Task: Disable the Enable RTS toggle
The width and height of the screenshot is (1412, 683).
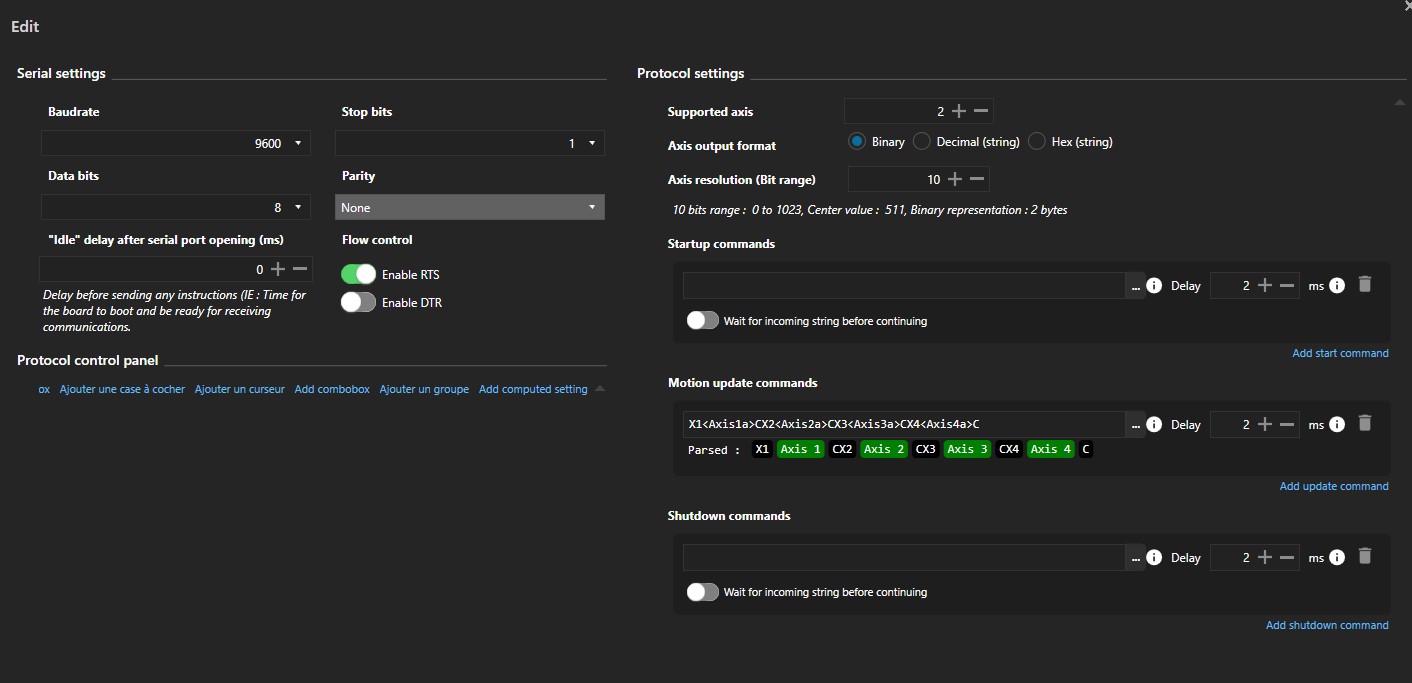Action: pyautogui.click(x=358, y=274)
